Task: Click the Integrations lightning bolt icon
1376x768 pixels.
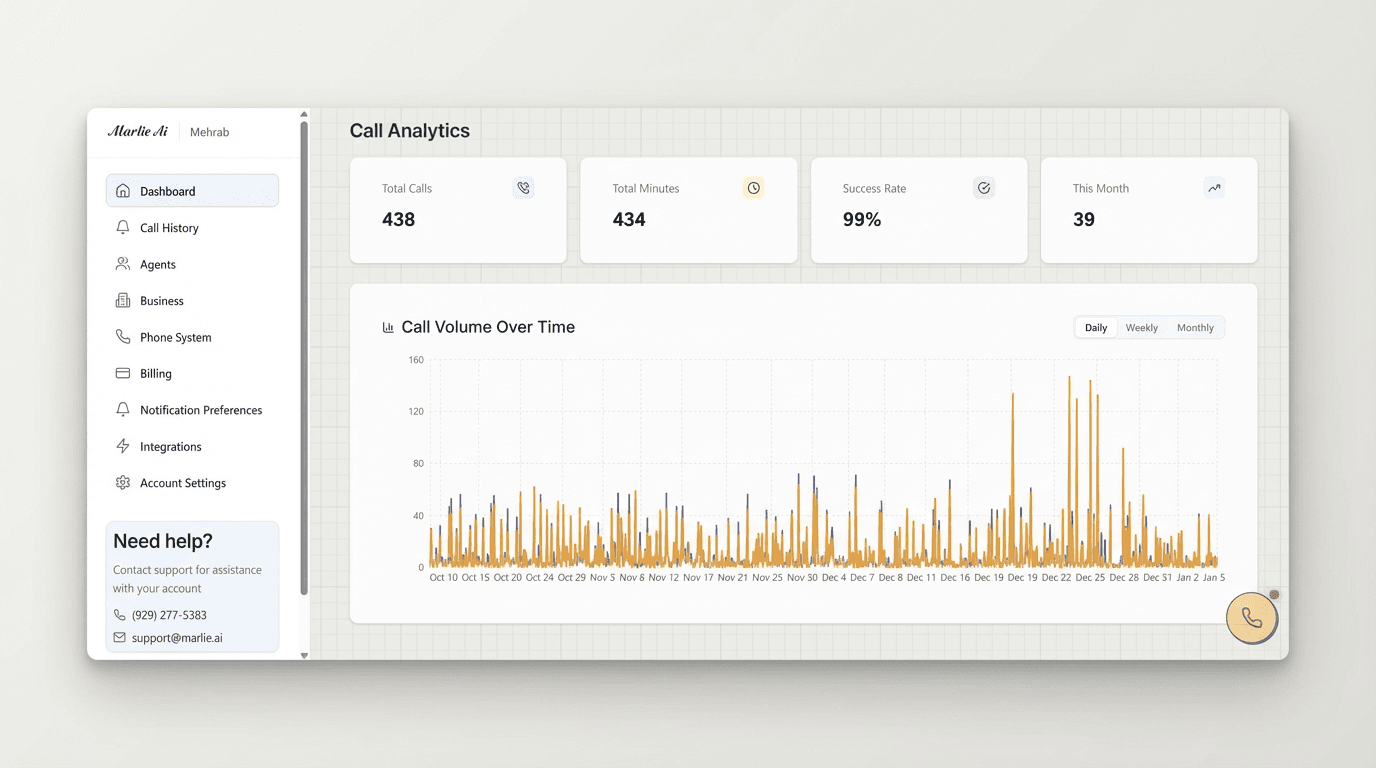Action: pos(122,446)
